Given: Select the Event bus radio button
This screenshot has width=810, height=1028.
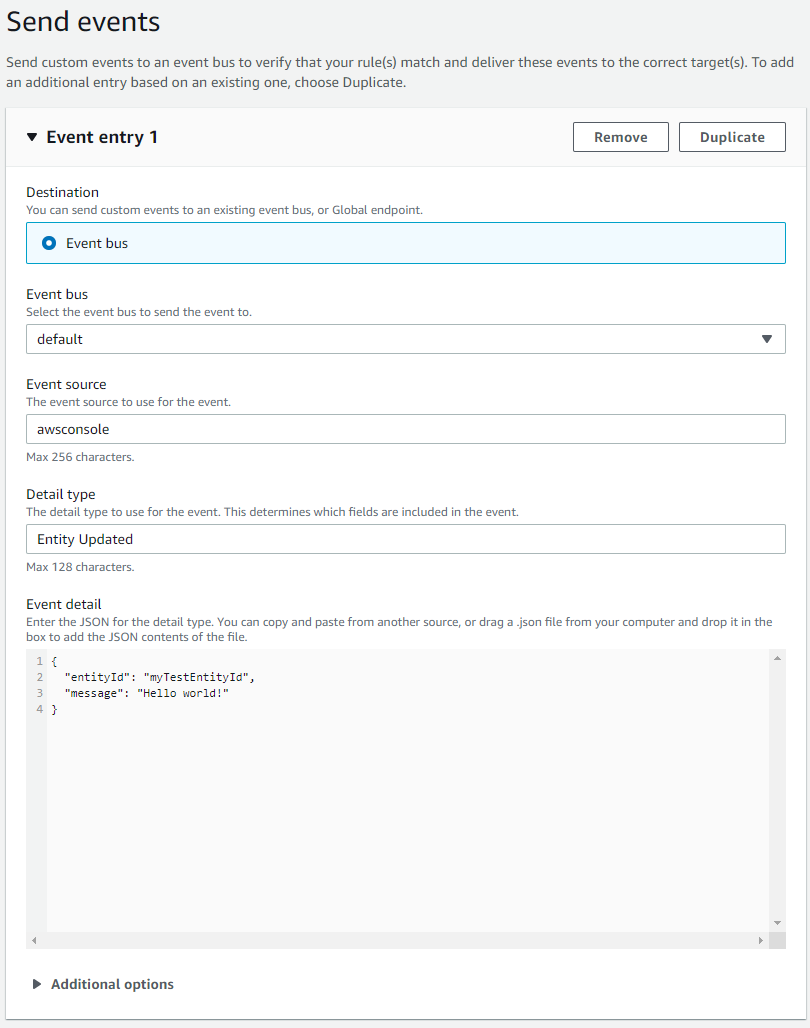Looking at the screenshot, I should pyautogui.click(x=49, y=243).
